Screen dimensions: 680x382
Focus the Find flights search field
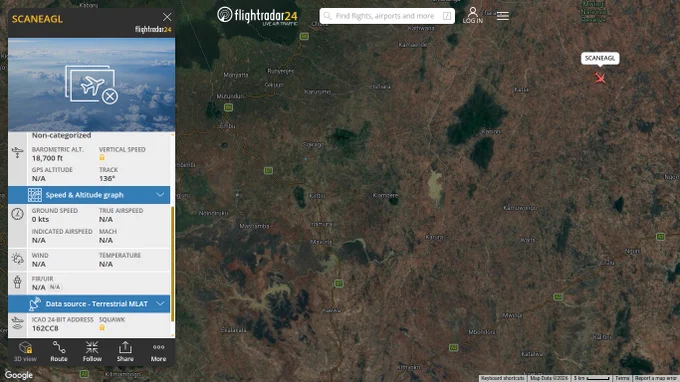[x=387, y=16]
